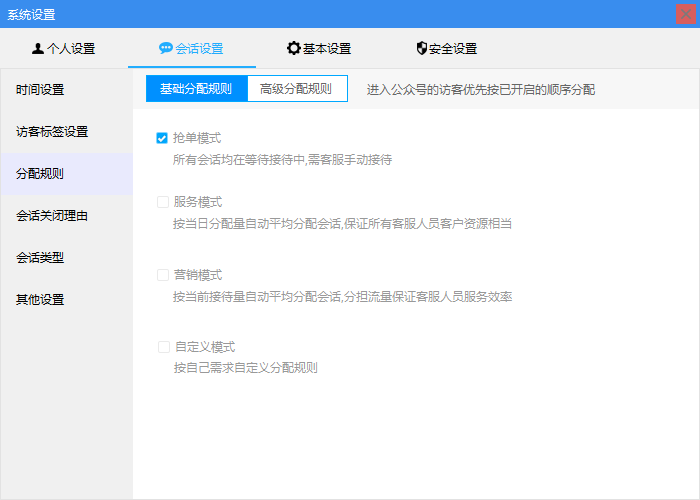Switch to 高级分配规则 tab

(x=297, y=89)
